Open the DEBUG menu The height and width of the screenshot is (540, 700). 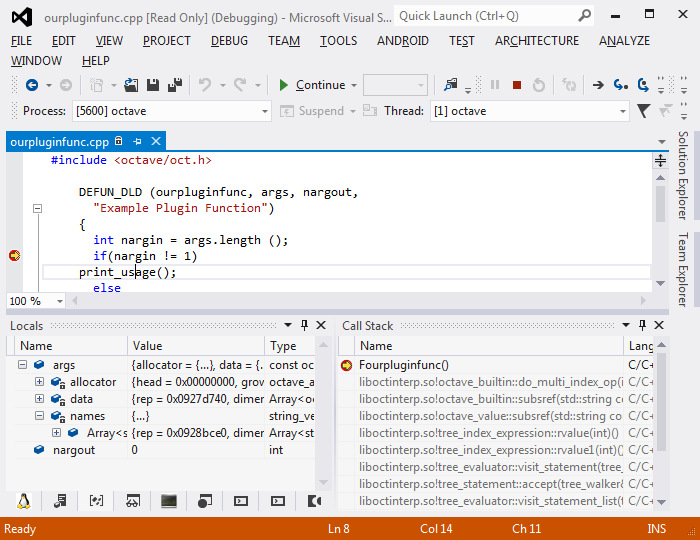229,41
